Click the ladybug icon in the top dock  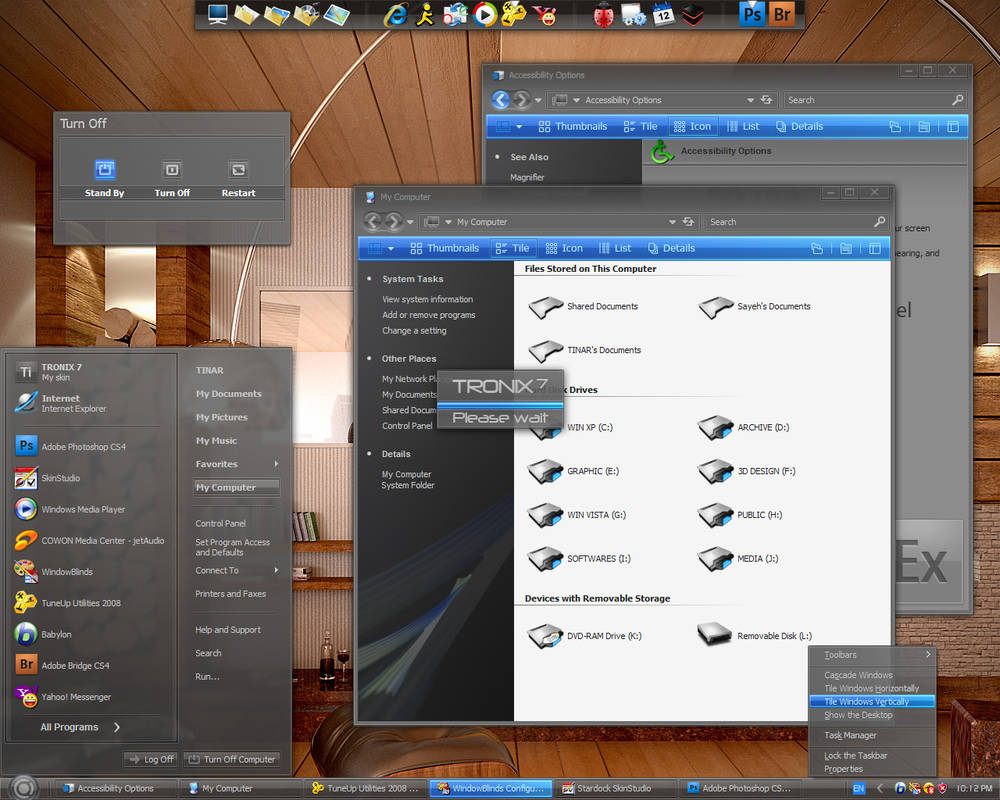pyautogui.click(x=603, y=15)
